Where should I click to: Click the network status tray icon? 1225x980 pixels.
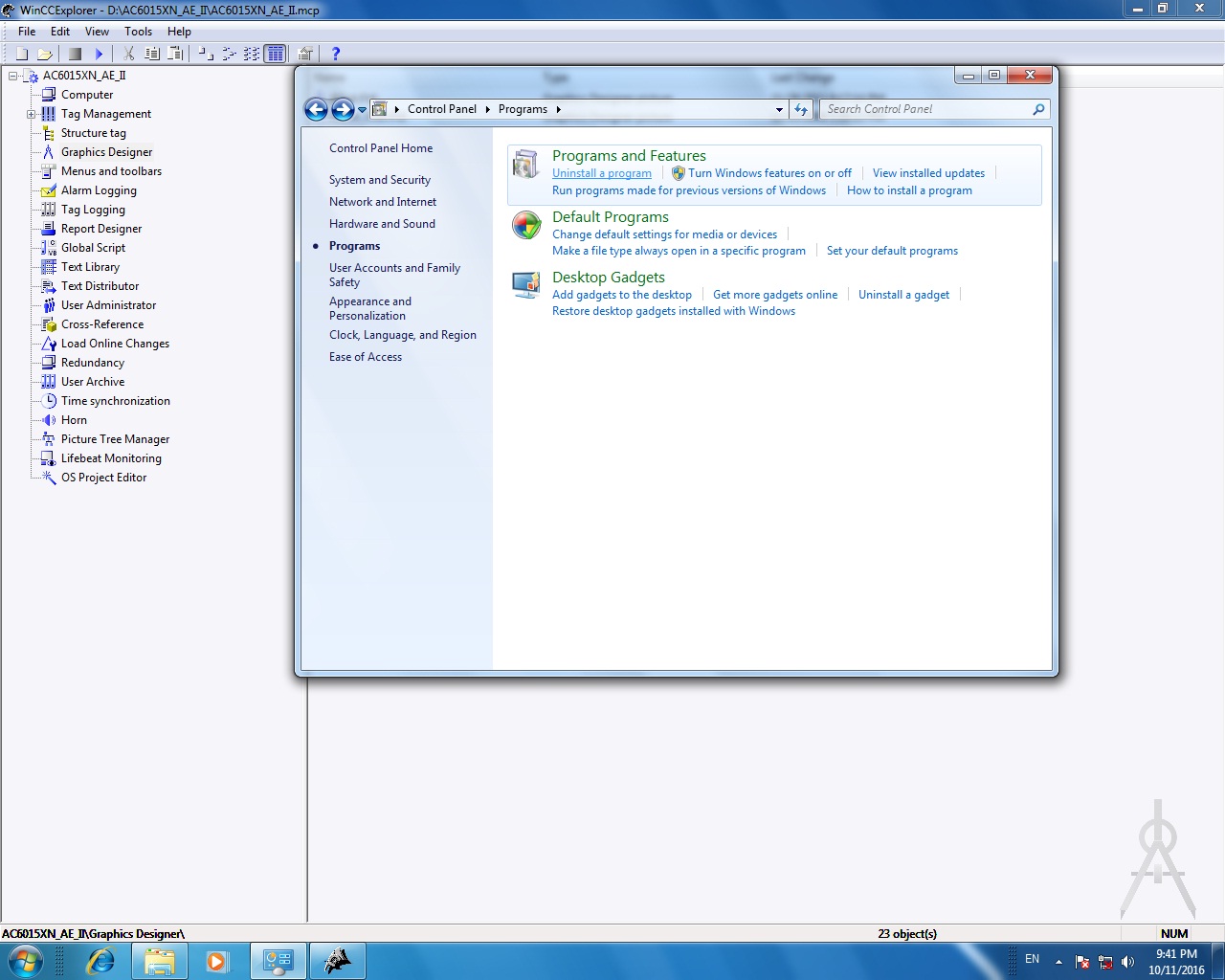pyautogui.click(x=1105, y=962)
